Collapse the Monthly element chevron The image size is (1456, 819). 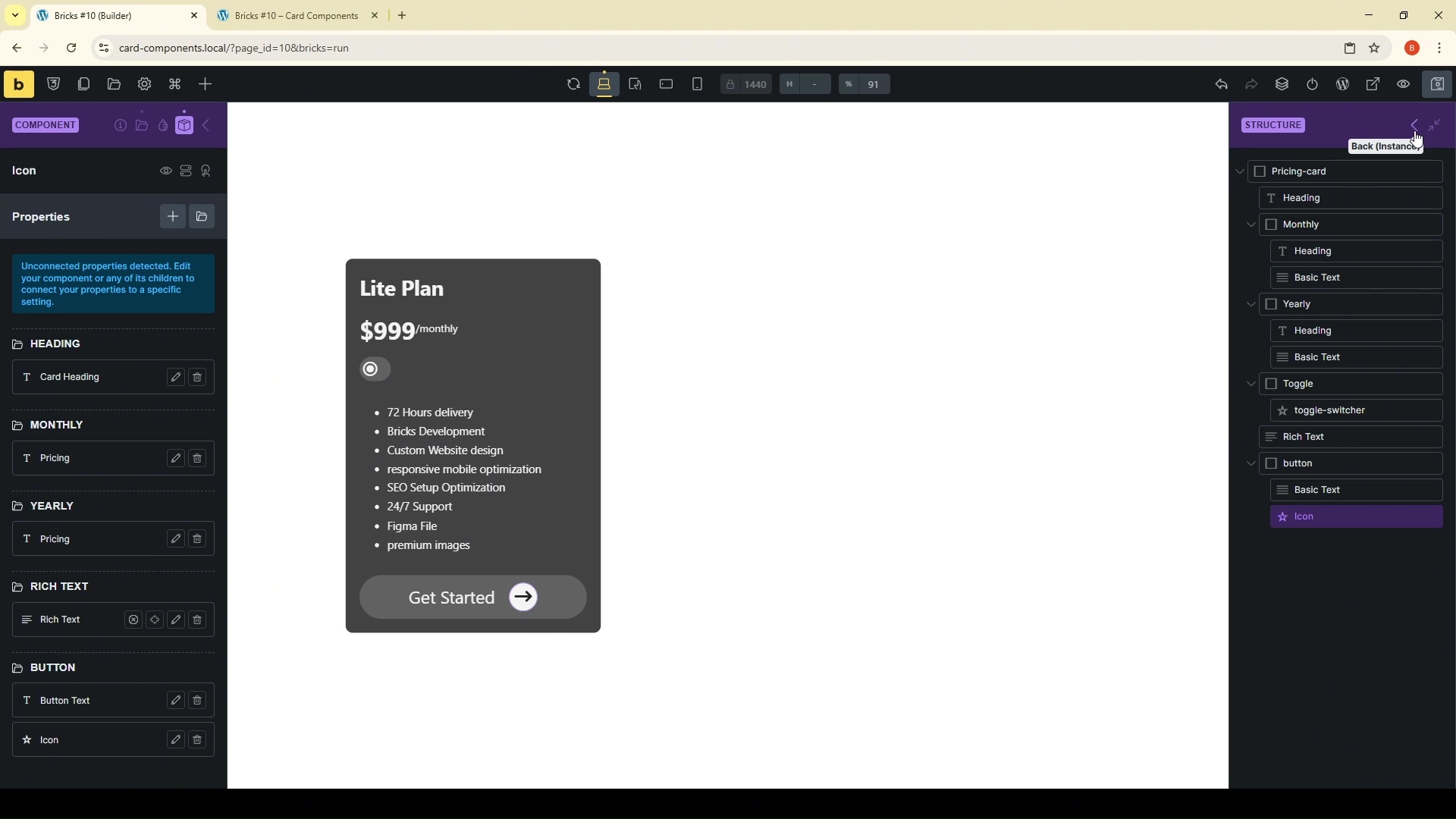1251,225
